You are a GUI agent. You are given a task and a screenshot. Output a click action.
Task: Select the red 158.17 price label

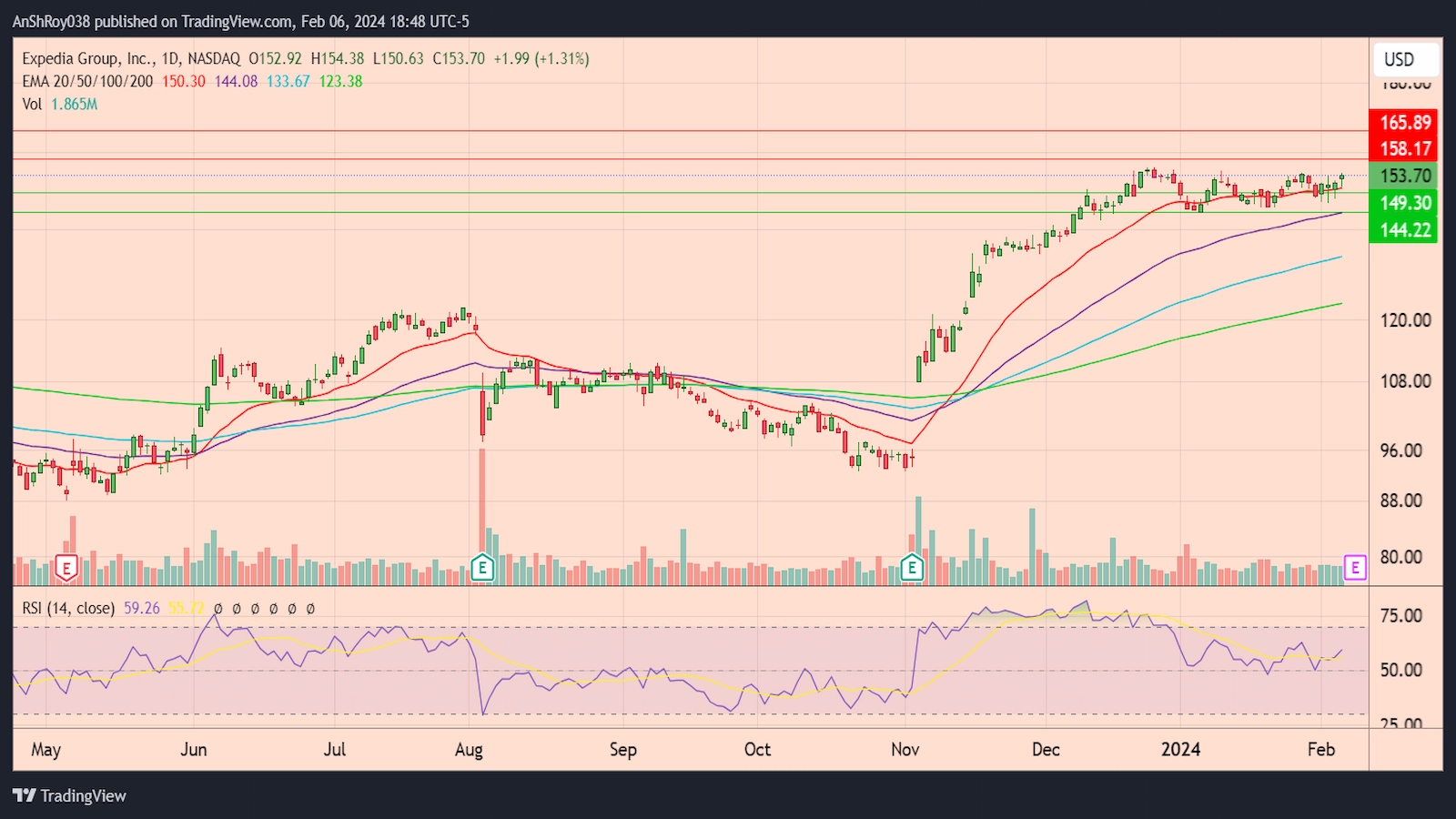(x=1404, y=148)
